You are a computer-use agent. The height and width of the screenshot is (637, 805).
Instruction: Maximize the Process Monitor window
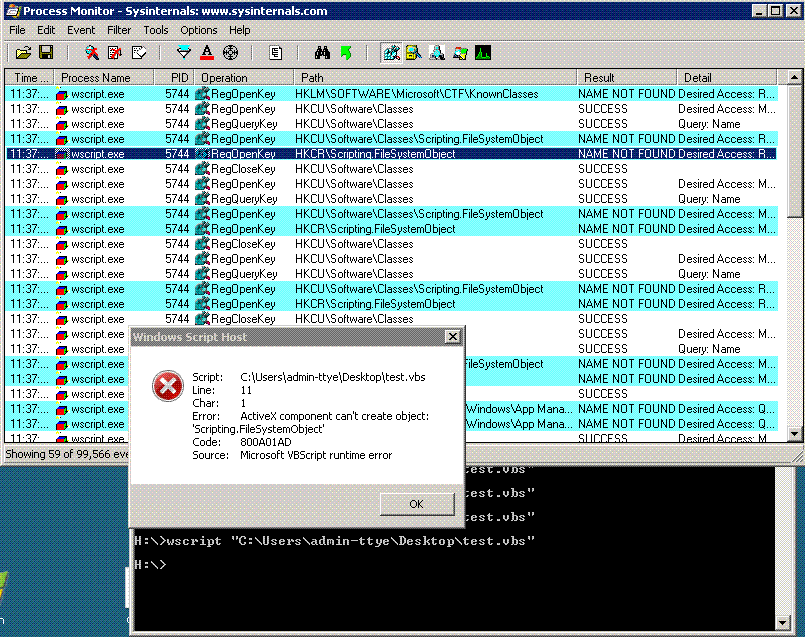[776, 10]
